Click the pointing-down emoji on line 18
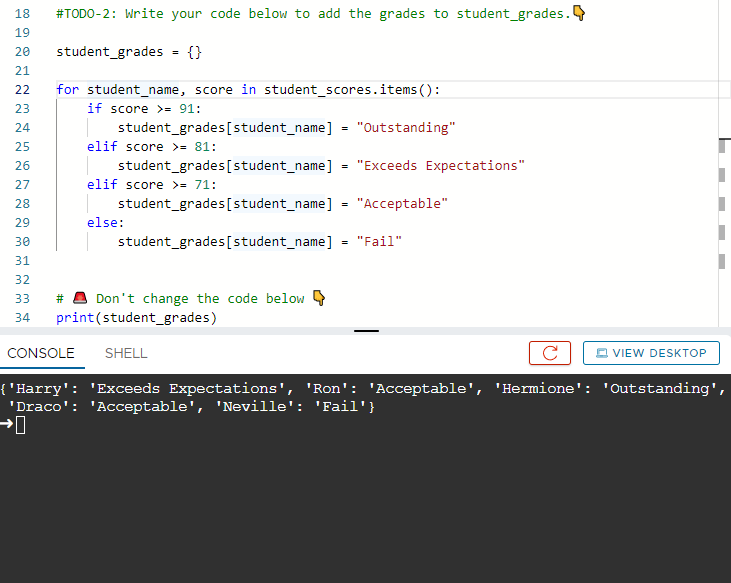The image size is (731, 583). click(x=579, y=13)
